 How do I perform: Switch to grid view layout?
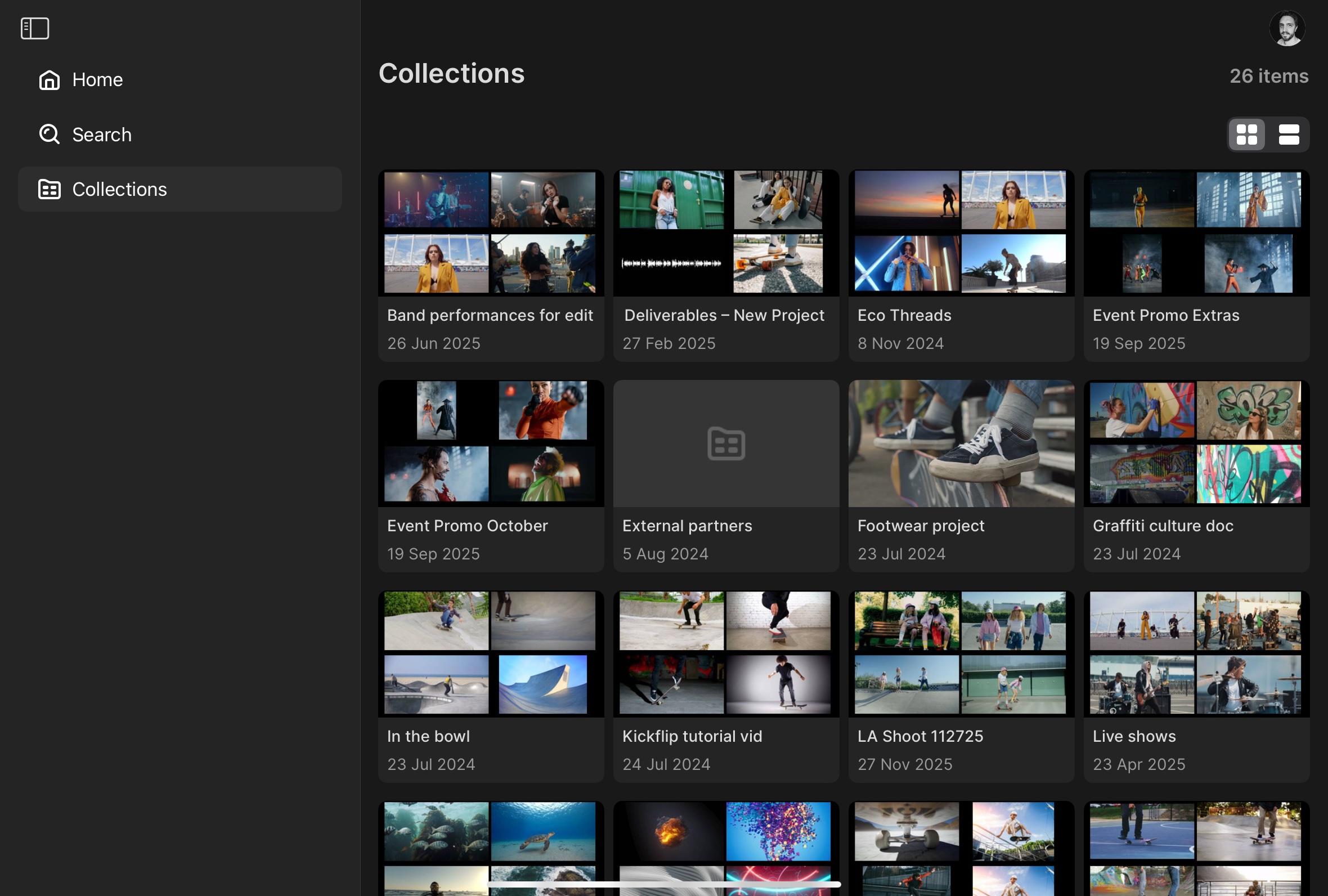pos(1246,135)
